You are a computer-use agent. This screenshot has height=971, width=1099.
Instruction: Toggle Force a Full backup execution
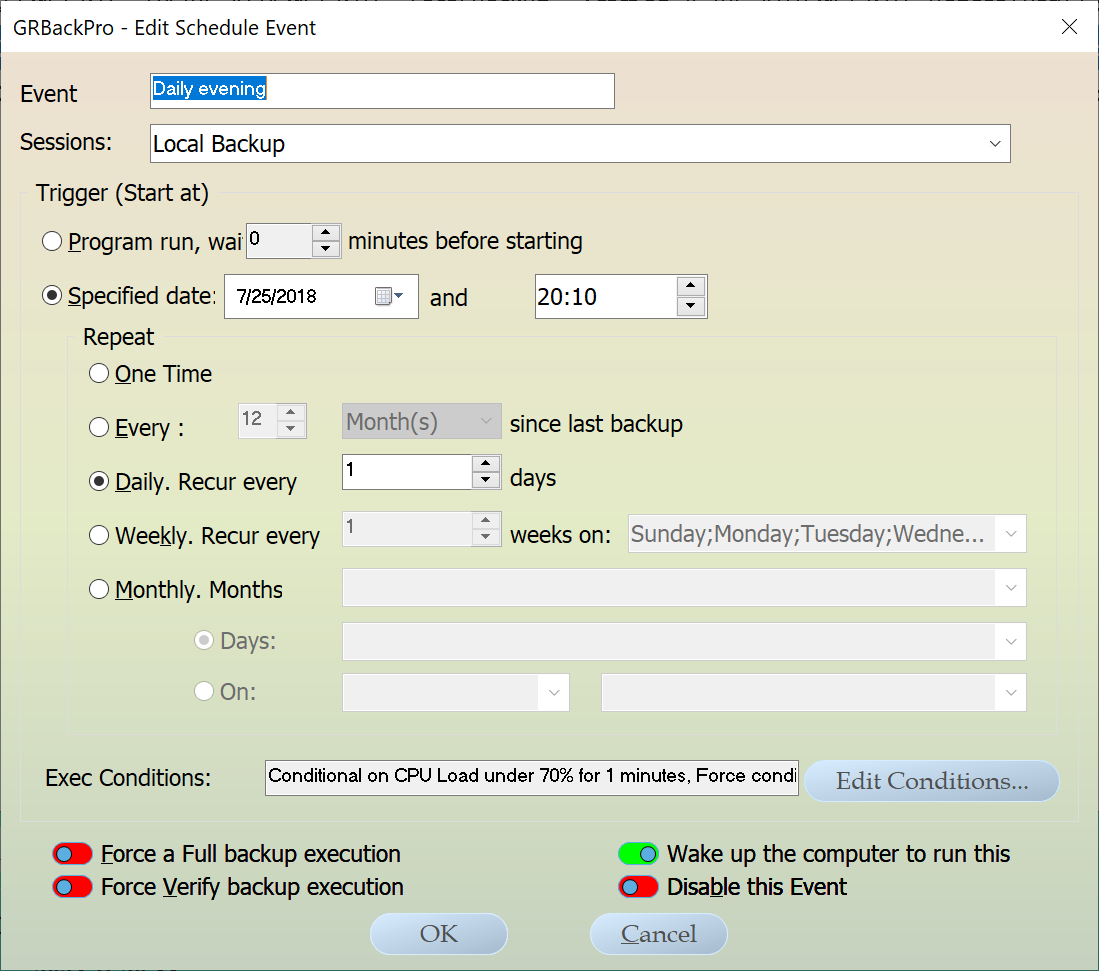click(72, 854)
